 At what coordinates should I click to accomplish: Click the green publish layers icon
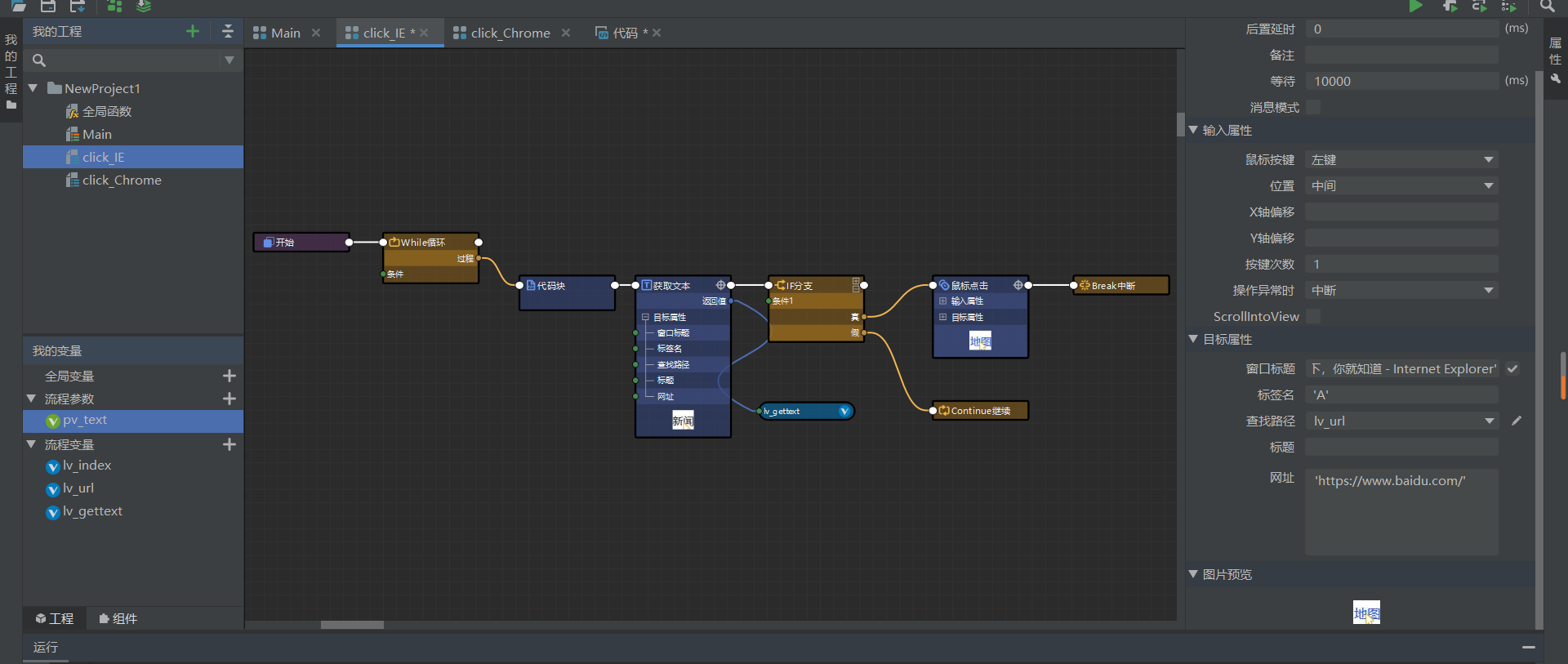(144, 6)
